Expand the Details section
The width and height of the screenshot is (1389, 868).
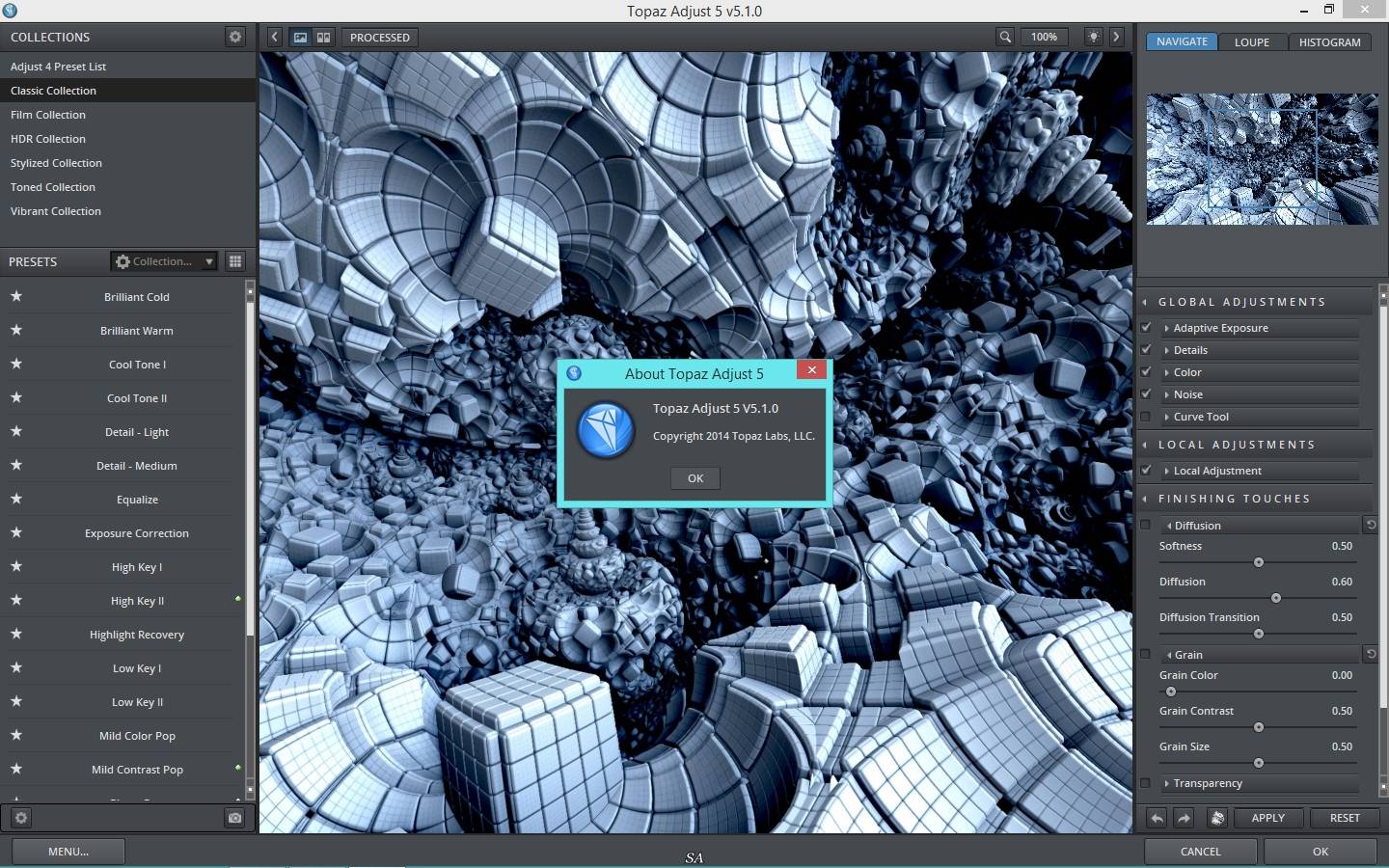[x=1258, y=350]
